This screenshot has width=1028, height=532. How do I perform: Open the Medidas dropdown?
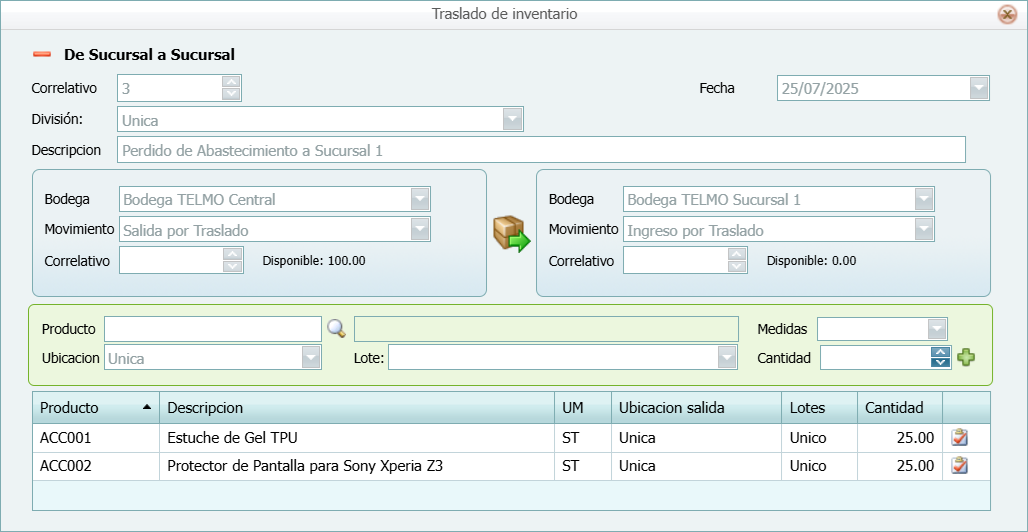[x=936, y=329]
